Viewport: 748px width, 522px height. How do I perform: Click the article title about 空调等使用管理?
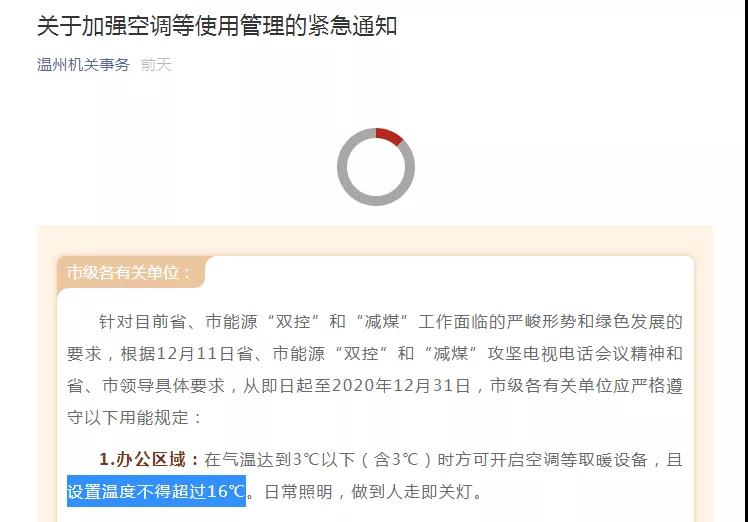coord(217,26)
